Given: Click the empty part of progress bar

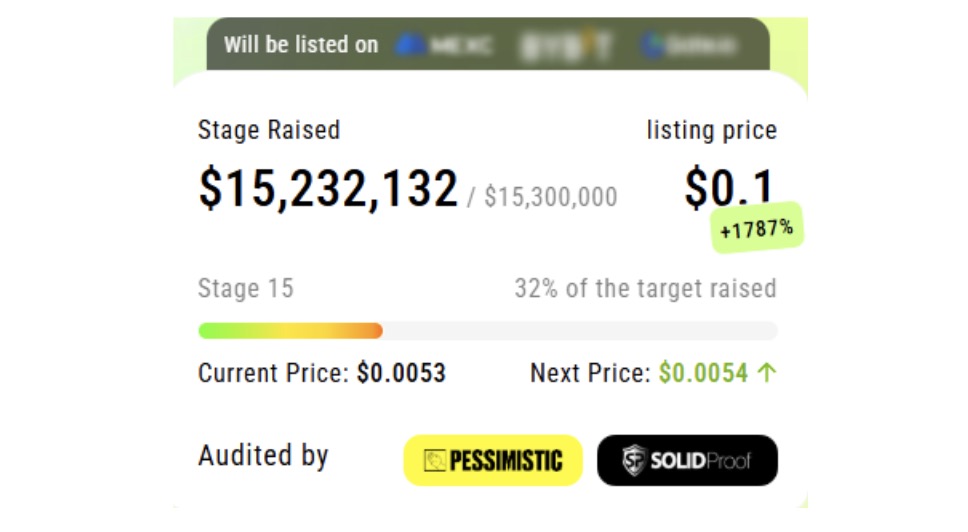Looking at the screenshot, I should pos(580,331).
